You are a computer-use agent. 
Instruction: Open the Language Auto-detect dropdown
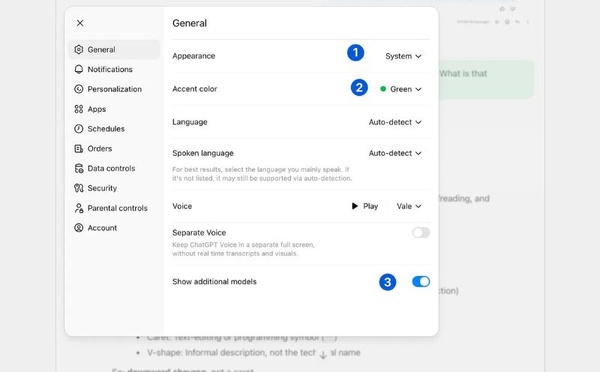pos(395,122)
